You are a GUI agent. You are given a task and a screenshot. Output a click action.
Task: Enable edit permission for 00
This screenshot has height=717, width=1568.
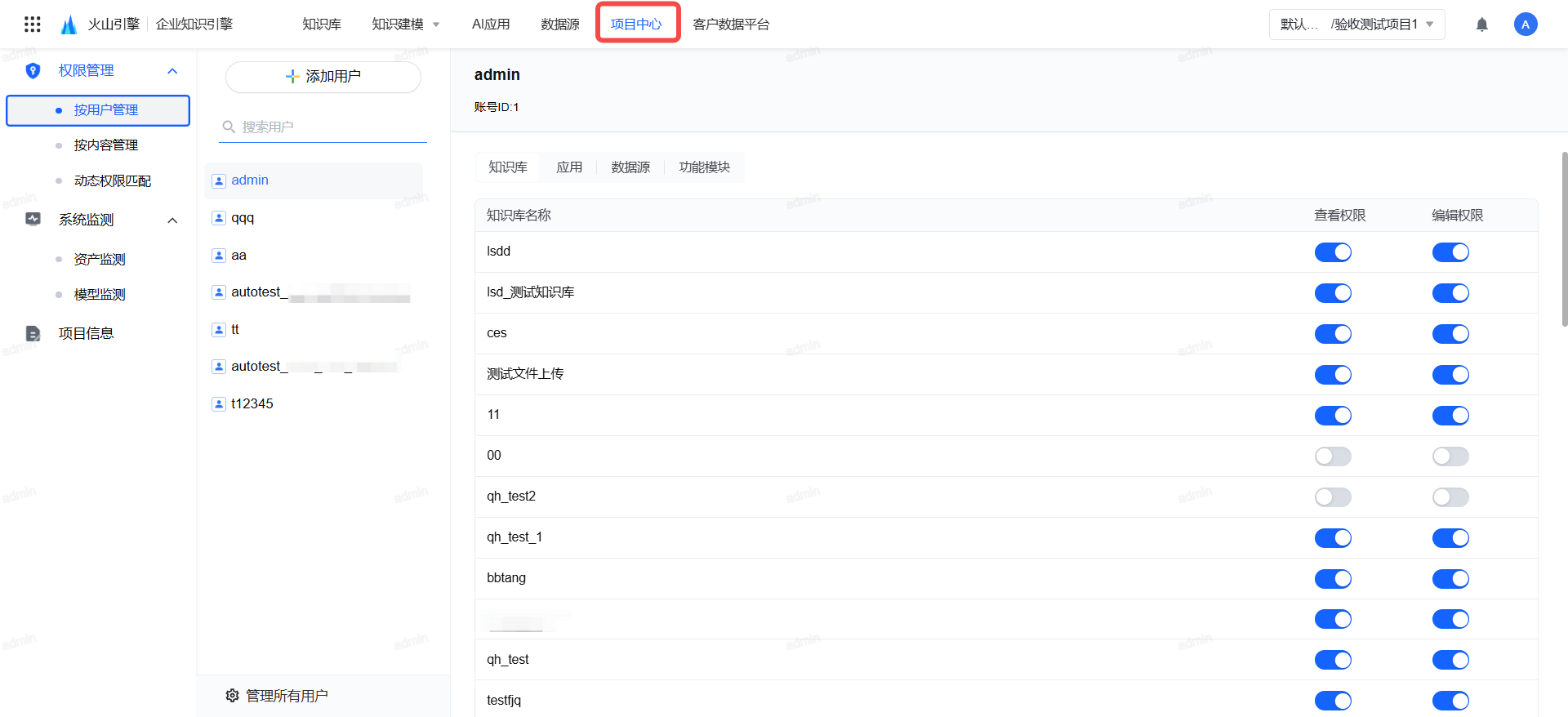click(1450, 456)
